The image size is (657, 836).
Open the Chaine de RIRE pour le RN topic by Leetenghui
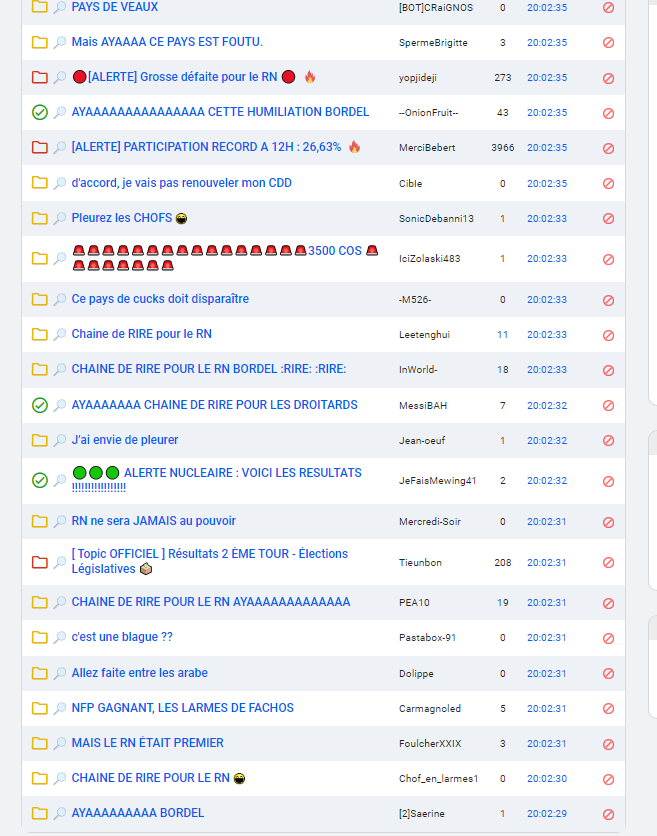click(141, 334)
